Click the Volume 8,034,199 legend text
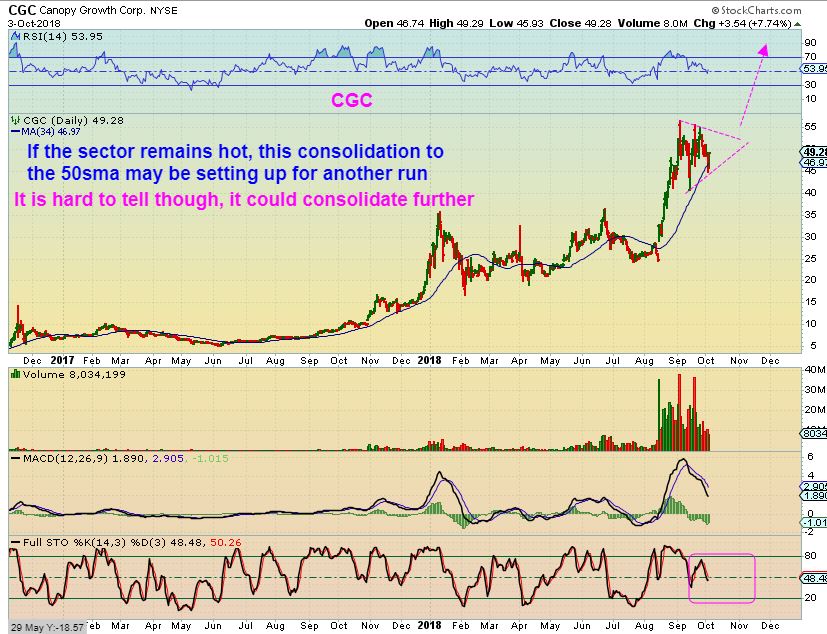 pyautogui.click(x=73, y=374)
